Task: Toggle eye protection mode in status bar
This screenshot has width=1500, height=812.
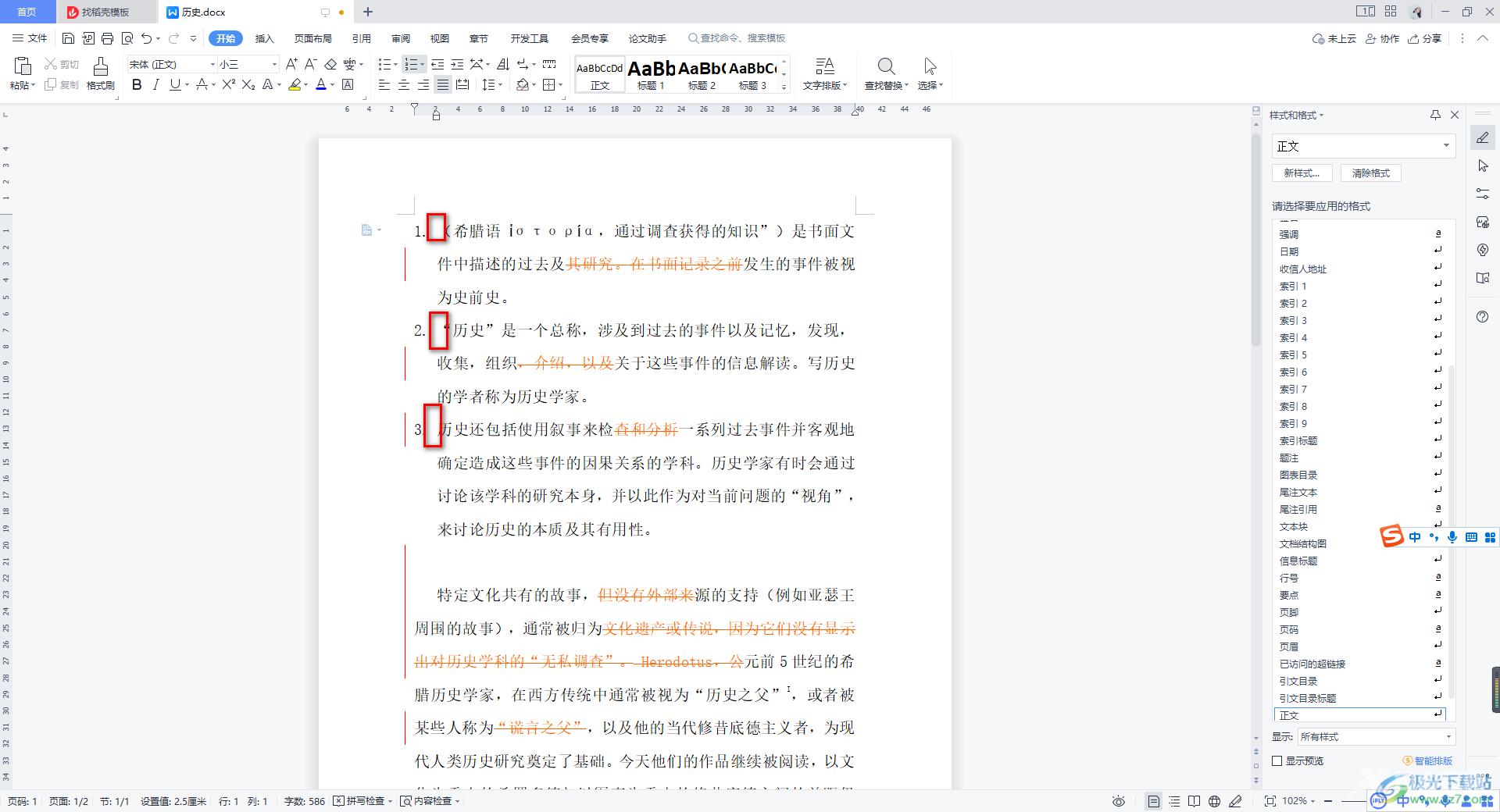Action: [1119, 801]
